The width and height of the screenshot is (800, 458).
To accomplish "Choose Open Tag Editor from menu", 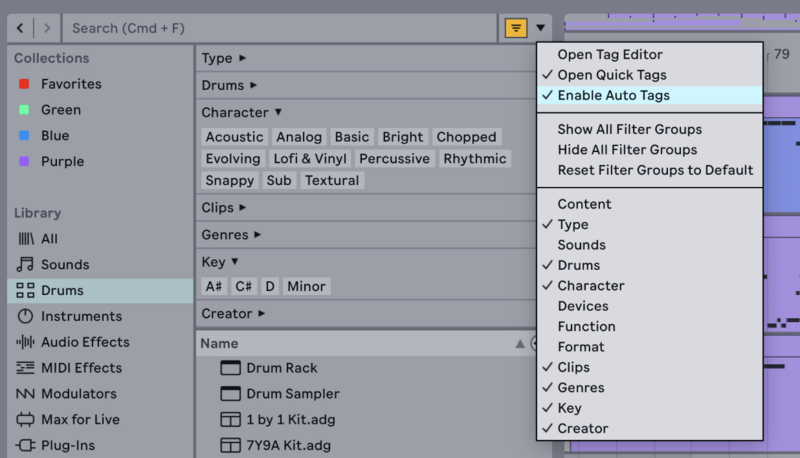I will click(x=610, y=54).
